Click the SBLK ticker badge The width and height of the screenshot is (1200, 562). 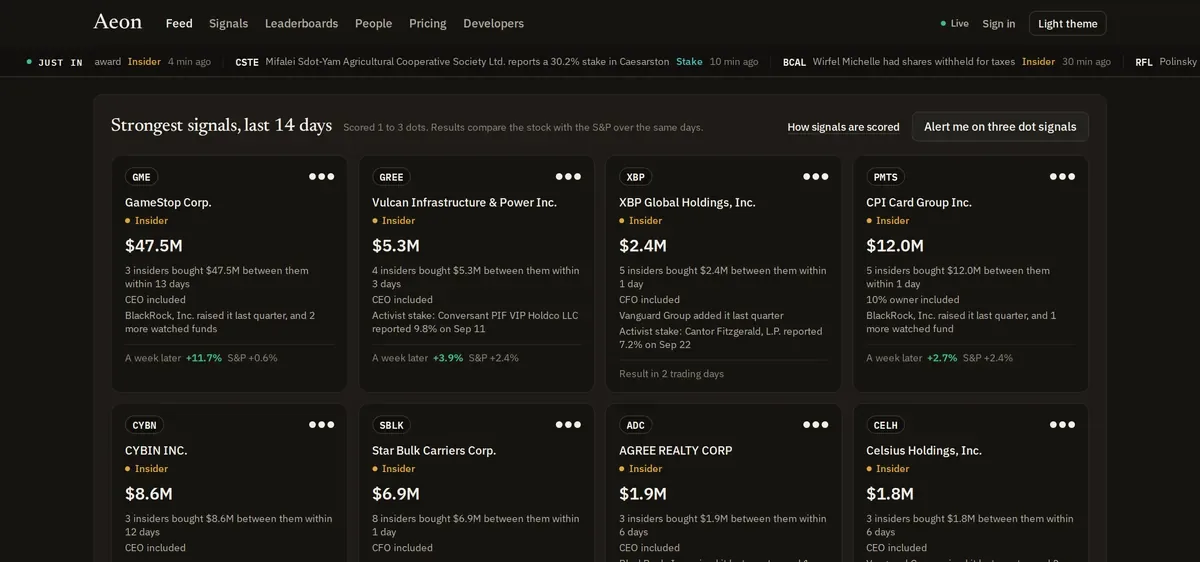coord(391,425)
